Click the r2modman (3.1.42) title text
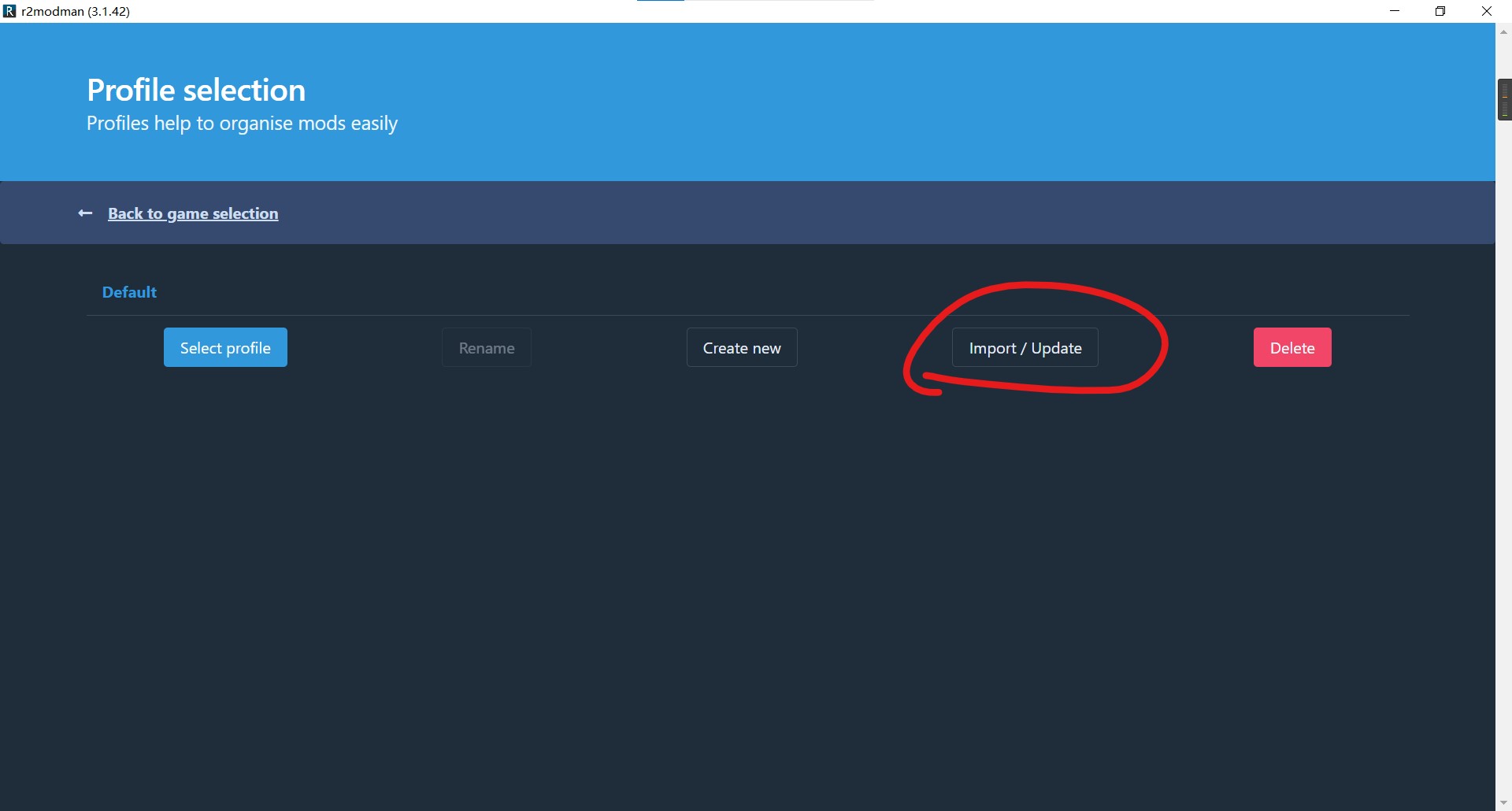 point(76,11)
